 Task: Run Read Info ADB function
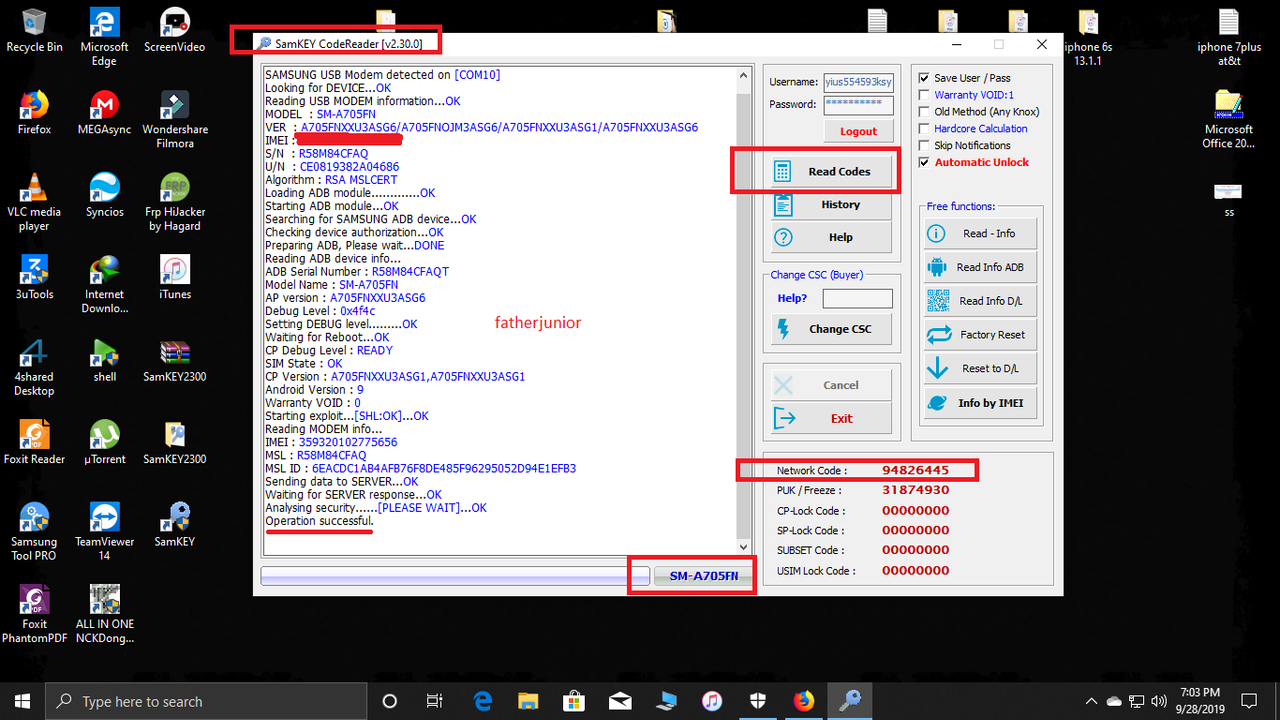[x=980, y=267]
